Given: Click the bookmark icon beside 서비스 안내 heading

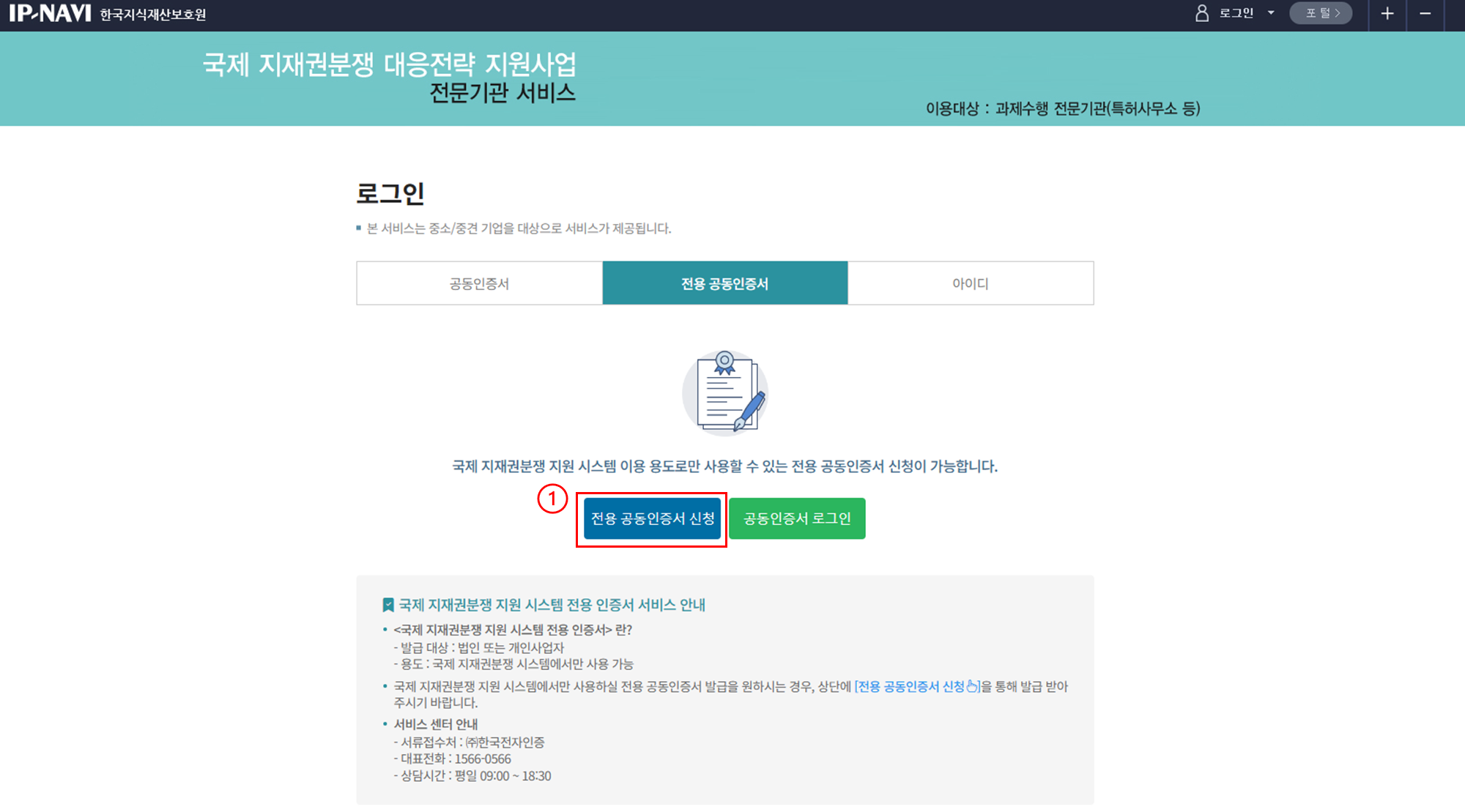Looking at the screenshot, I should coord(388,605).
